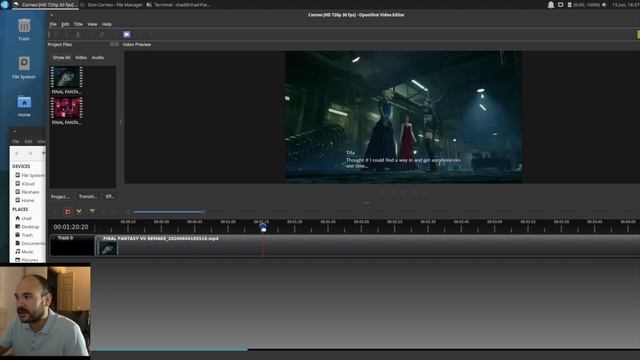
Task: Open the View menu in OpenShot
Action: pos(92,24)
